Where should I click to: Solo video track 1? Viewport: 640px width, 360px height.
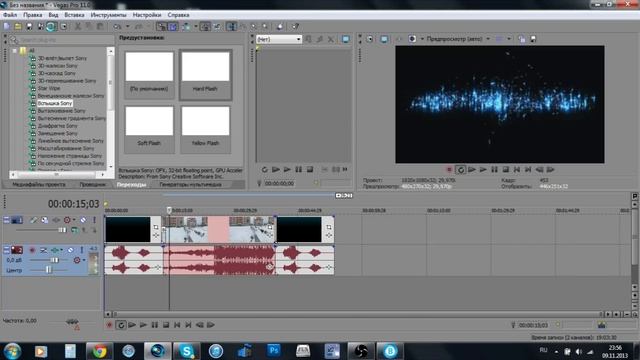(x=94, y=220)
